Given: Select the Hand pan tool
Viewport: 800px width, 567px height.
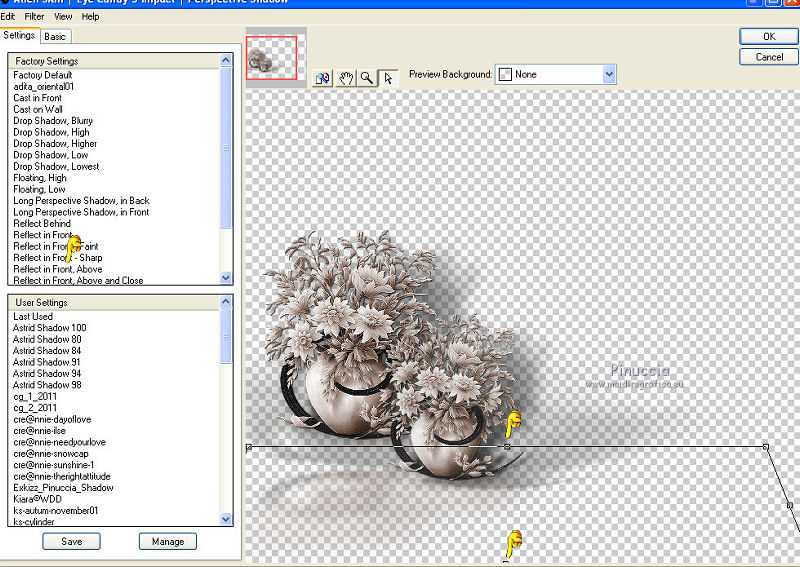Looking at the screenshot, I should [x=346, y=78].
